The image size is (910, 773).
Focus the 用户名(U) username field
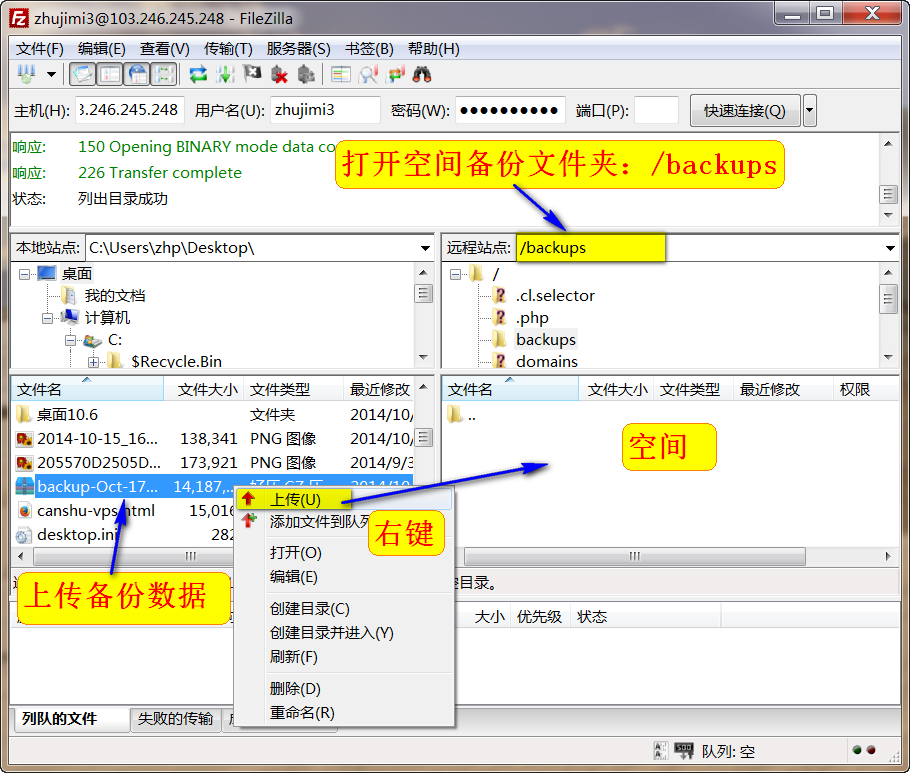[x=325, y=110]
